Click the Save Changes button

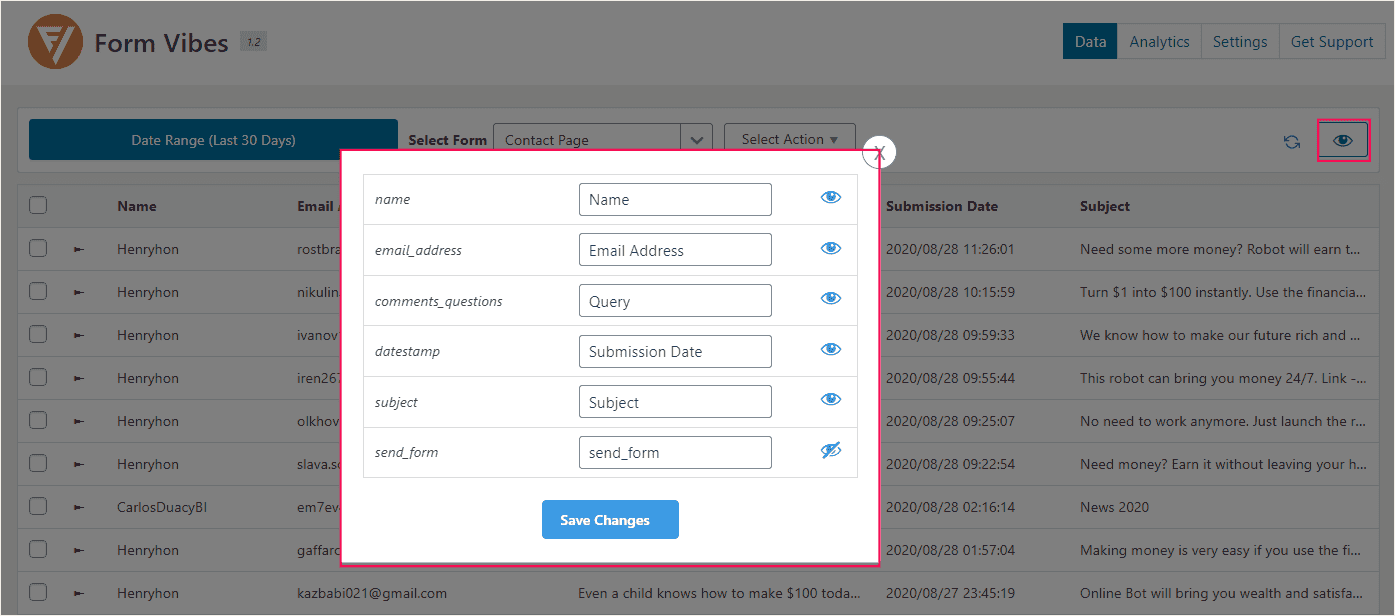[610, 520]
